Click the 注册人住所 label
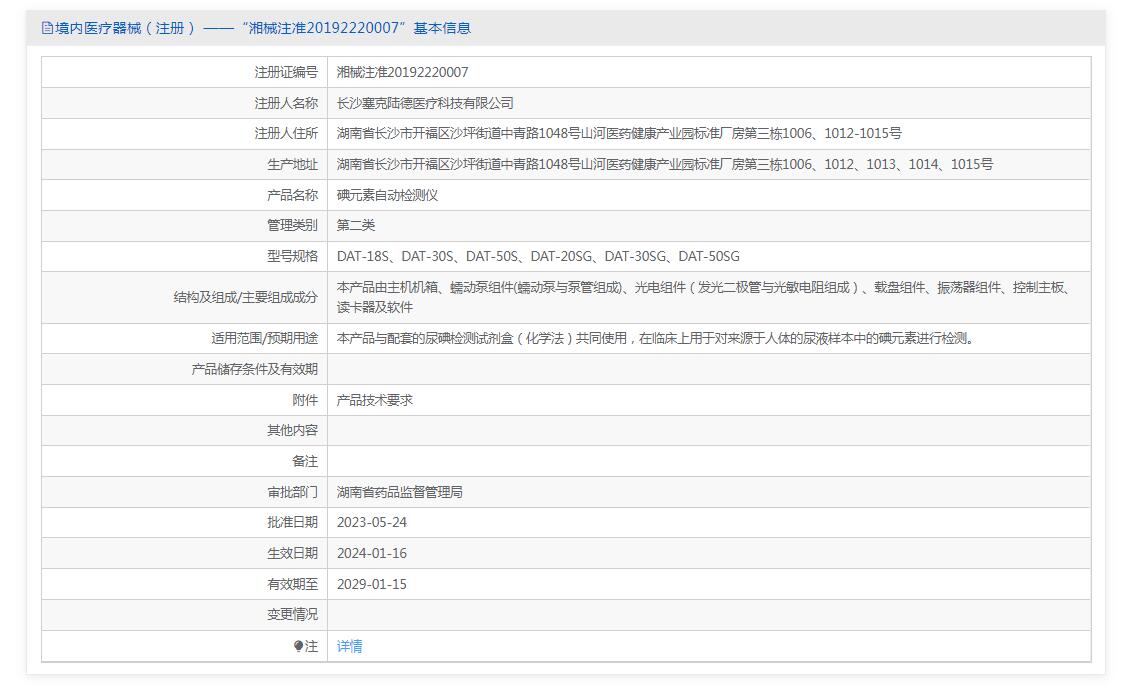The image size is (1135, 696). (286, 134)
